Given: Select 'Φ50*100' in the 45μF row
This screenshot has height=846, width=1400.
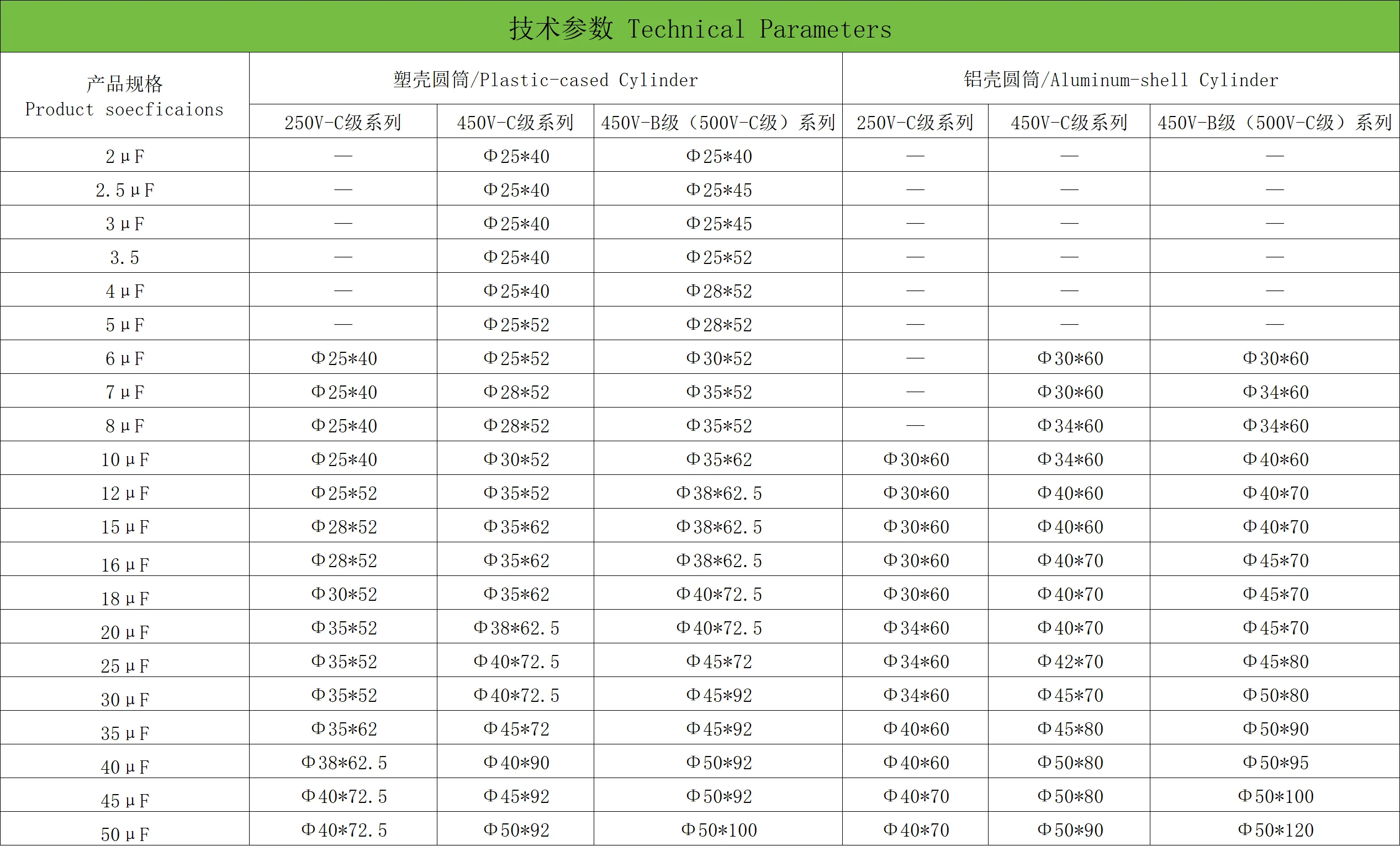Looking at the screenshot, I should point(1276,796).
